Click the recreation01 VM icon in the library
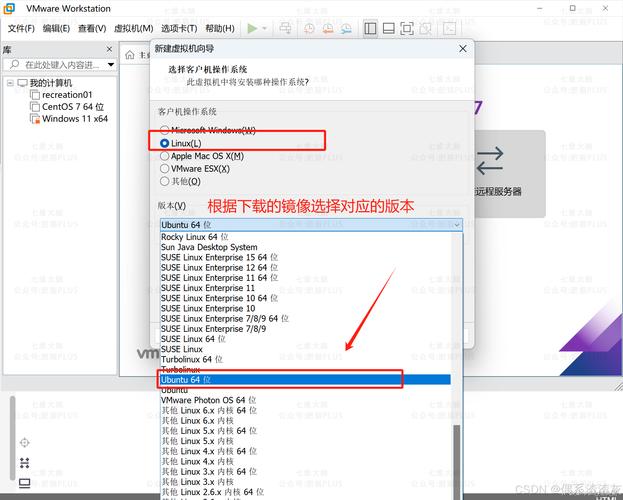Viewport: 623px width, 500px height. click(35, 95)
